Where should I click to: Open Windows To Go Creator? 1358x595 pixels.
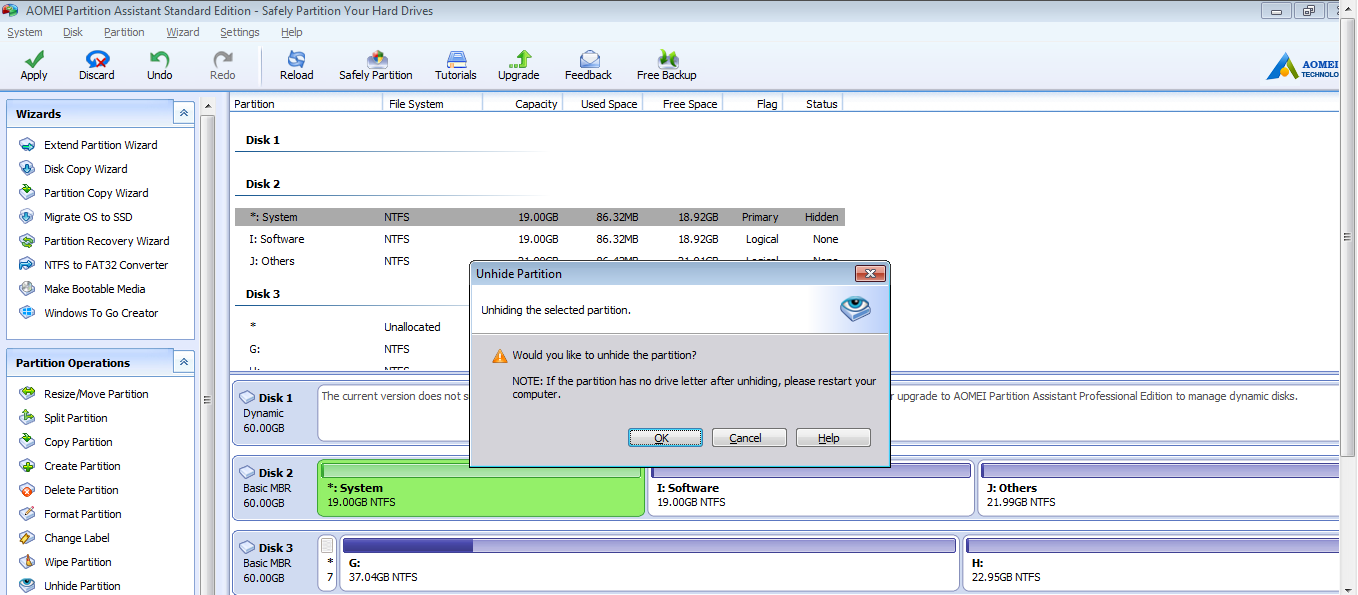coord(101,313)
